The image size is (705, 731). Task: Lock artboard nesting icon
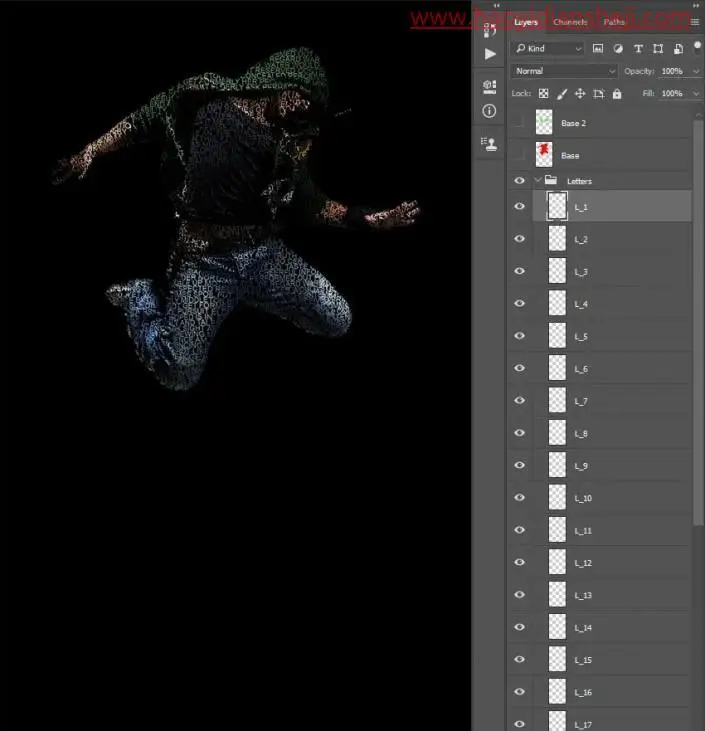pyautogui.click(x=599, y=94)
